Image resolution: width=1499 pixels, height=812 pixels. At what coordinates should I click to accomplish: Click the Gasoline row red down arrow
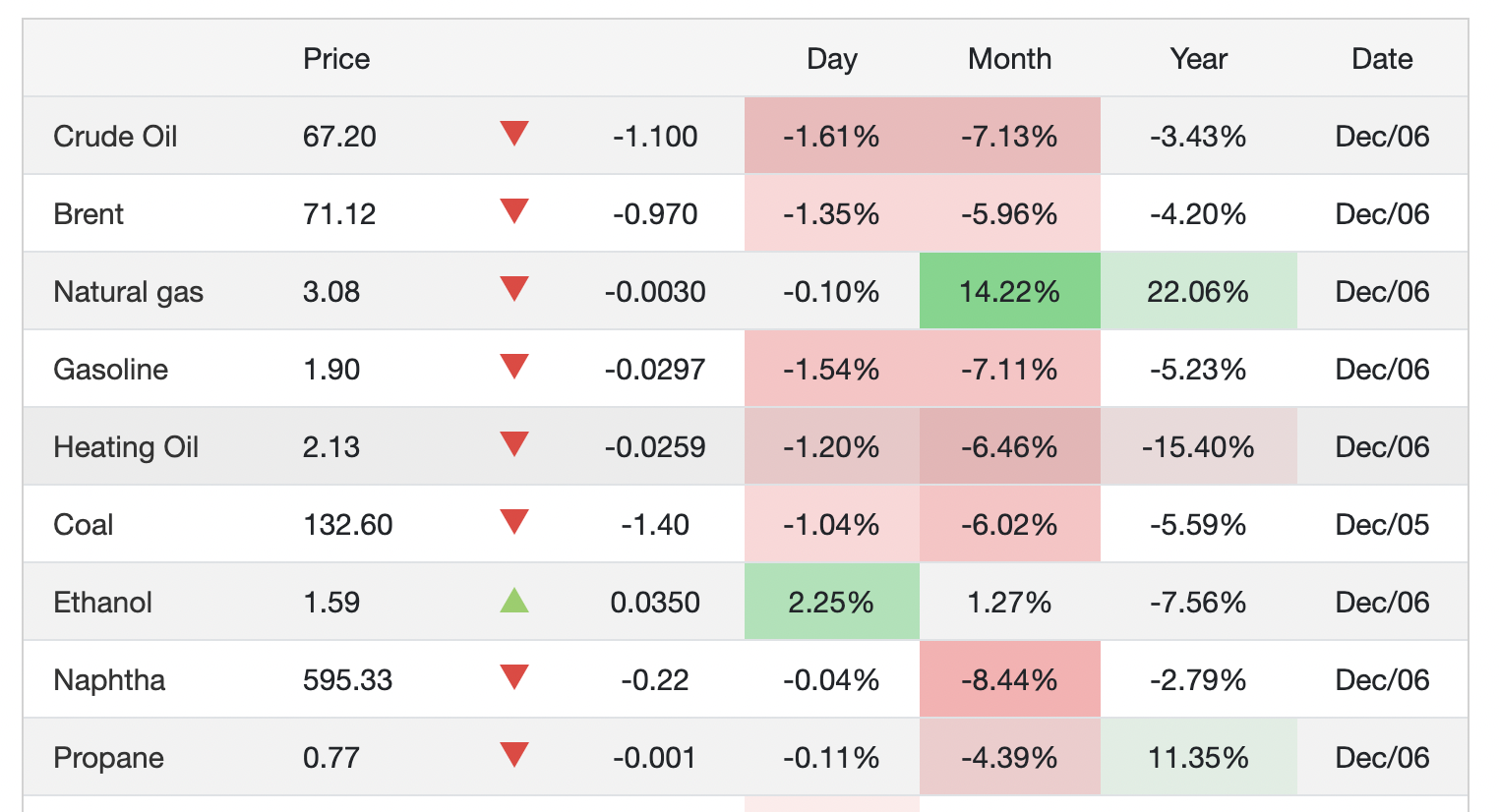(514, 367)
